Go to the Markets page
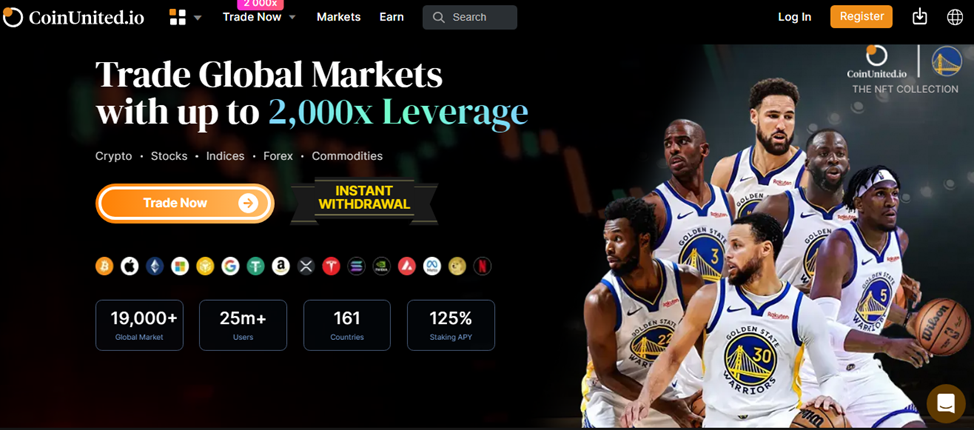The image size is (974, 430). coord(339,17)
